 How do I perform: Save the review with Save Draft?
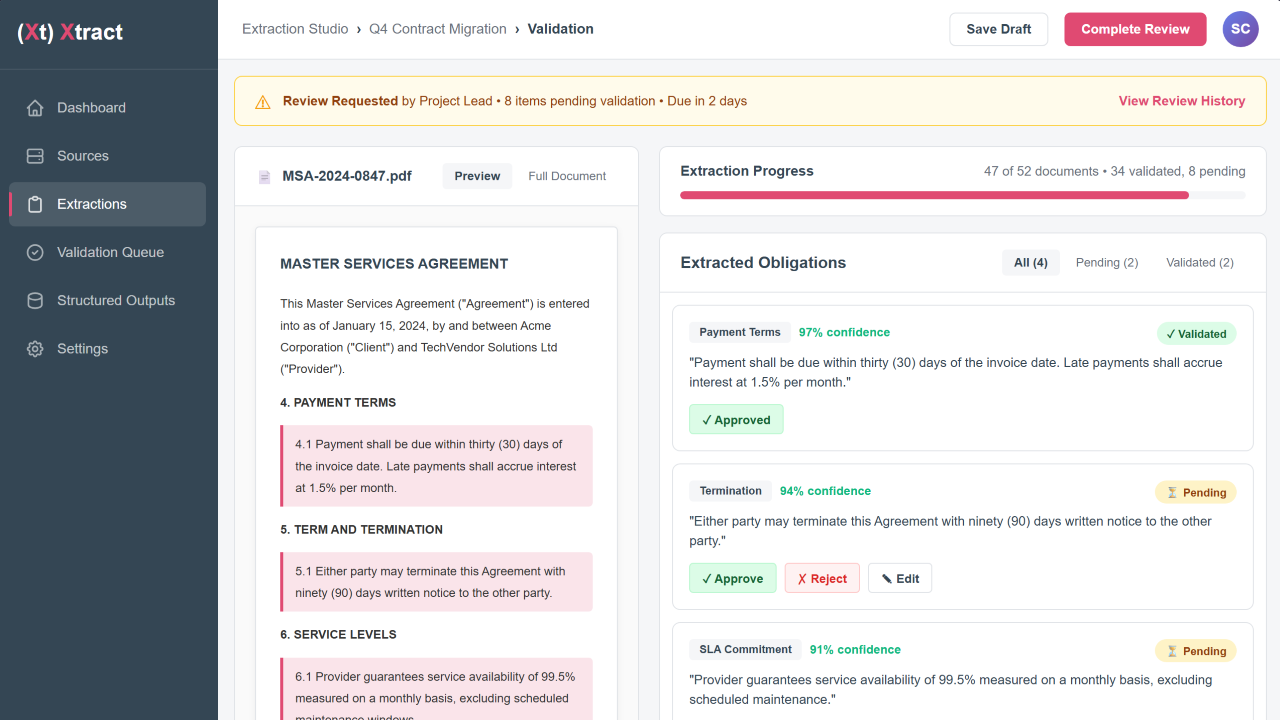pos(999,29)
